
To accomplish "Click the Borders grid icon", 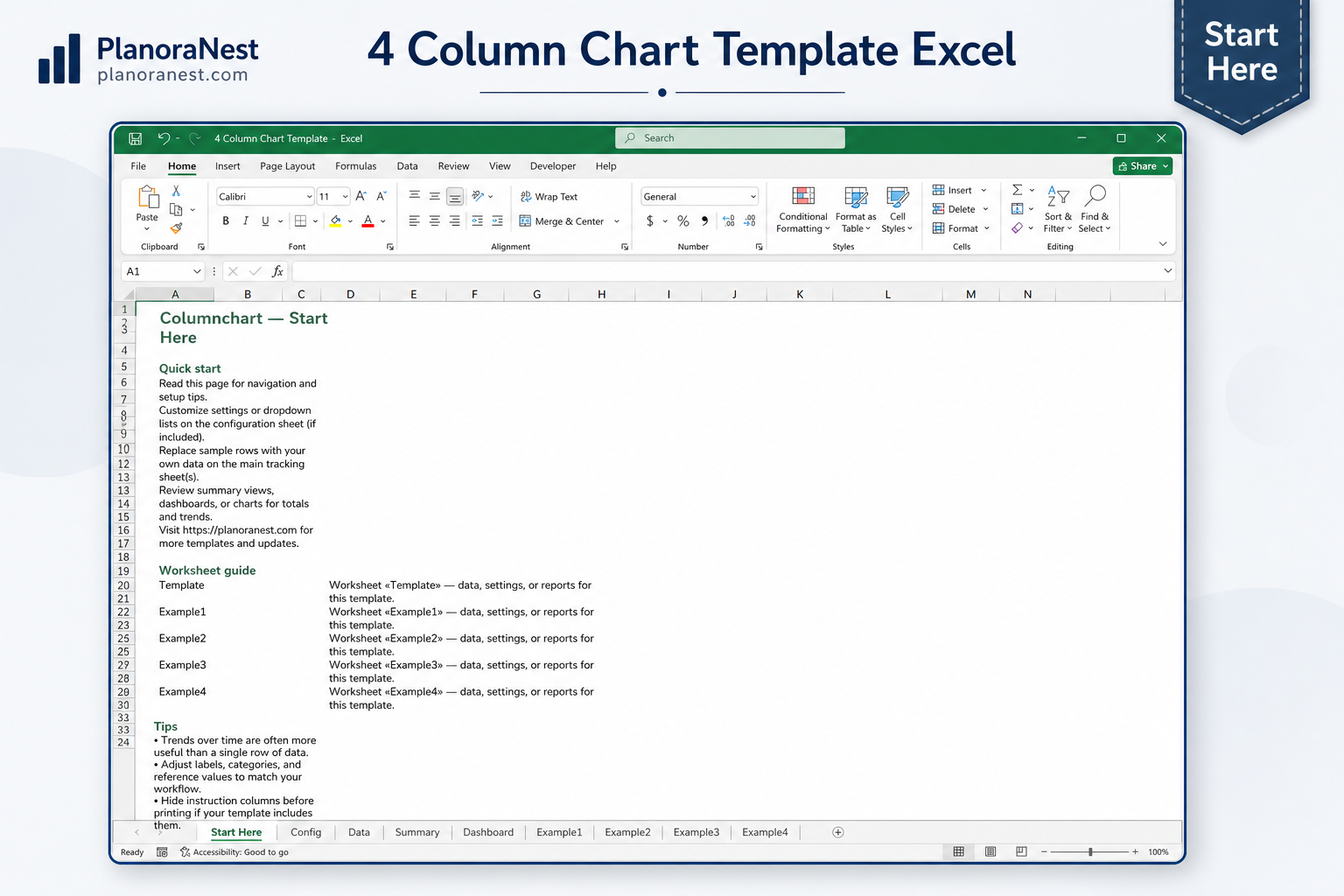I will [x=300, y=221].
